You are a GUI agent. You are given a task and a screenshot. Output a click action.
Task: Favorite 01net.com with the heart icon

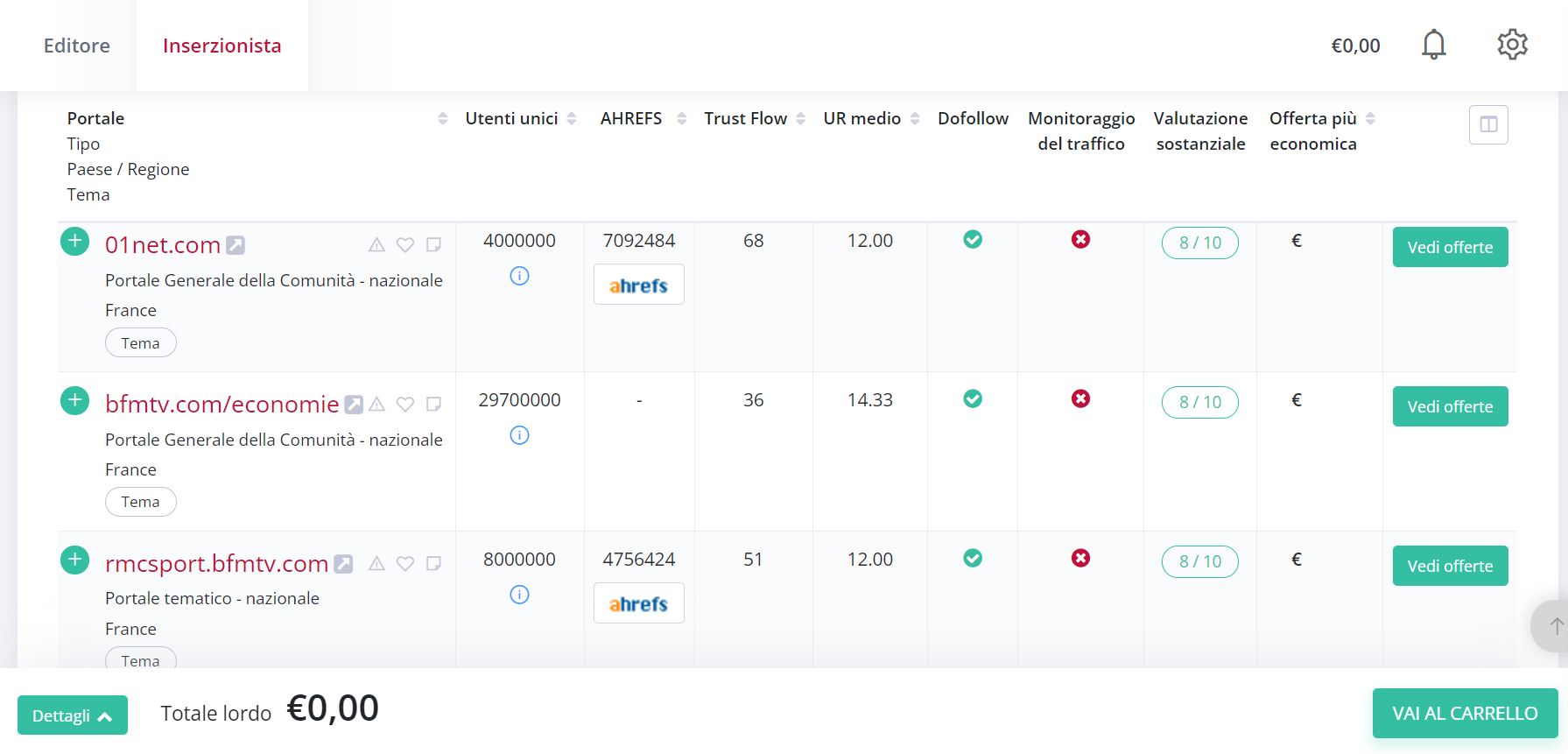pos(405,245)
